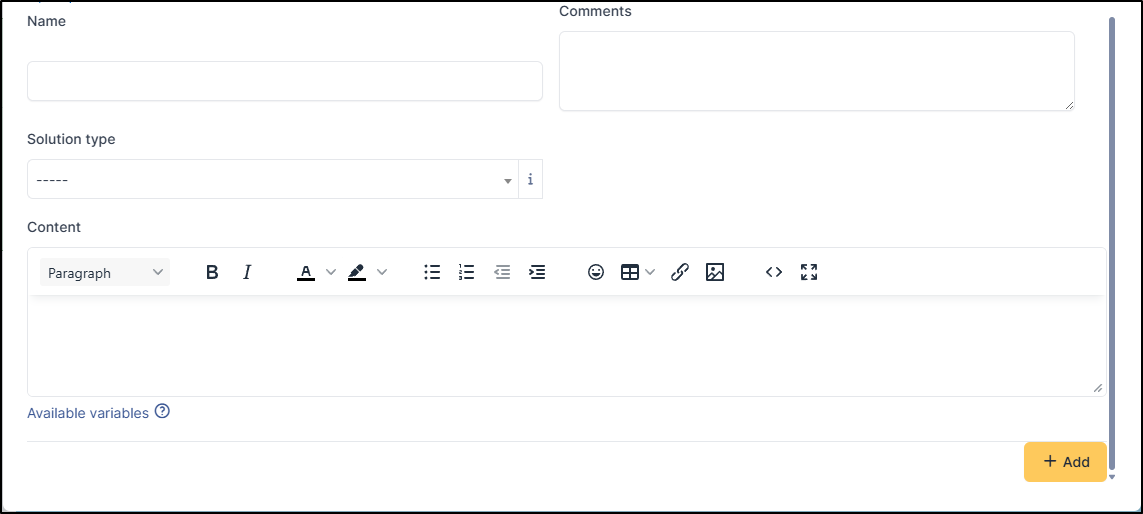Open the Available variables link

tap(88, 413)
